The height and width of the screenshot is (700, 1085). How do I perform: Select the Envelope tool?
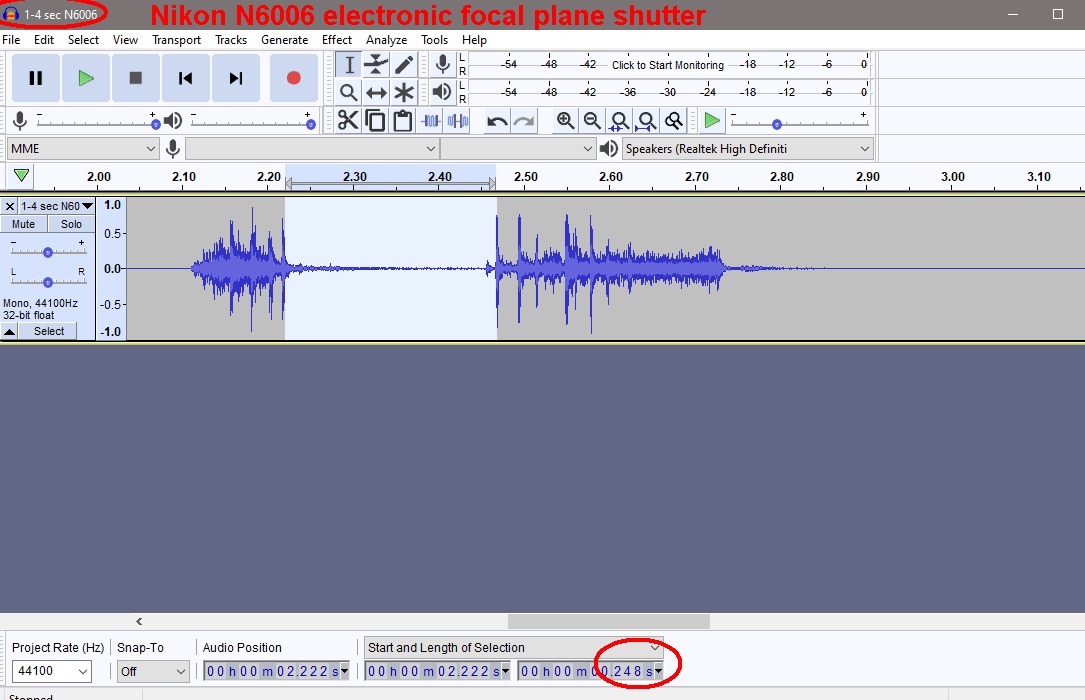[376, 65]
